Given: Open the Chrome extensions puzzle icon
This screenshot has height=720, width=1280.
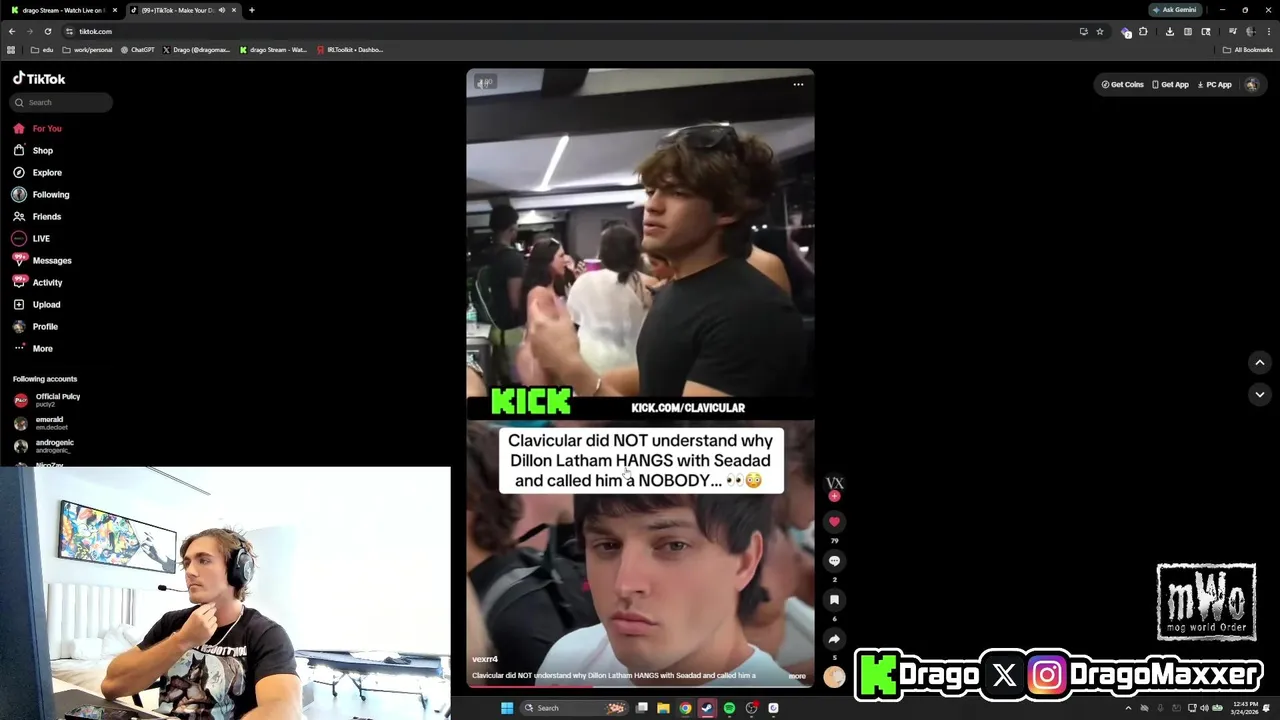Looking at the screenshot, I should (x=1143, y=31).
